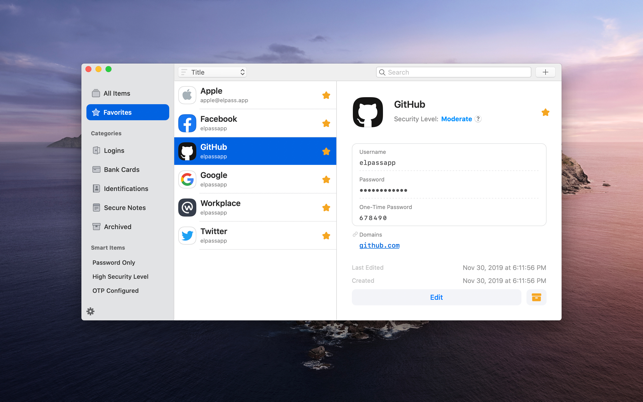
Task: Click the All Items sidebar icon
Action: 96,93
